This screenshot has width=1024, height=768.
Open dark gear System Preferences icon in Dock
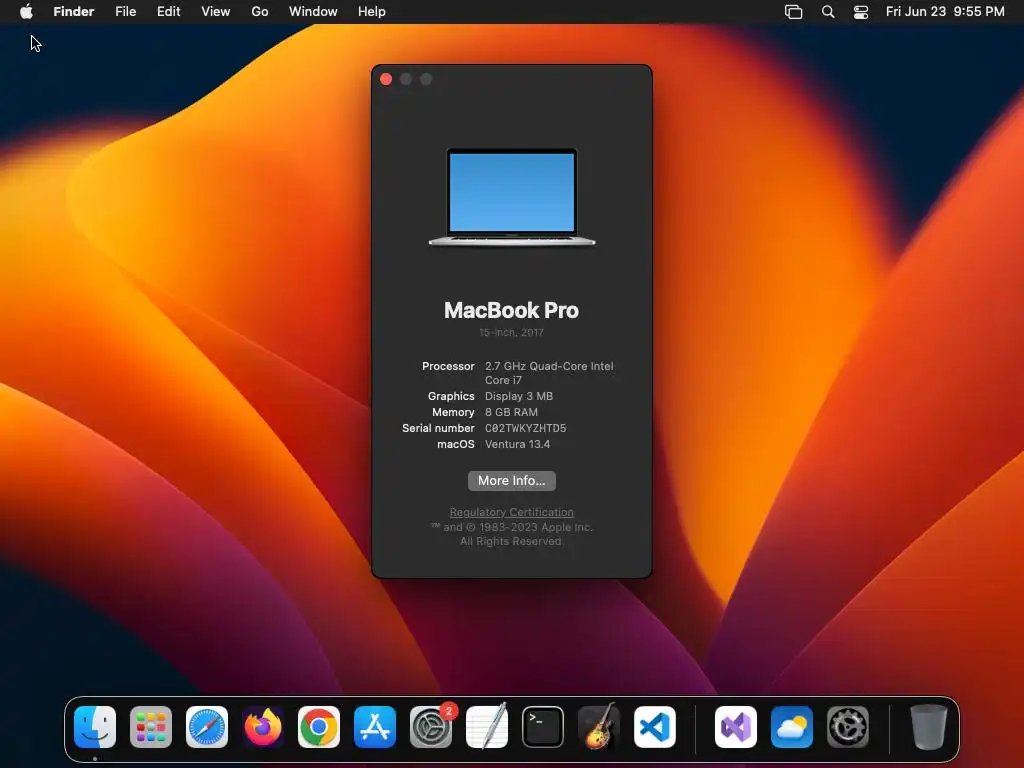click(x=848, y=727)
